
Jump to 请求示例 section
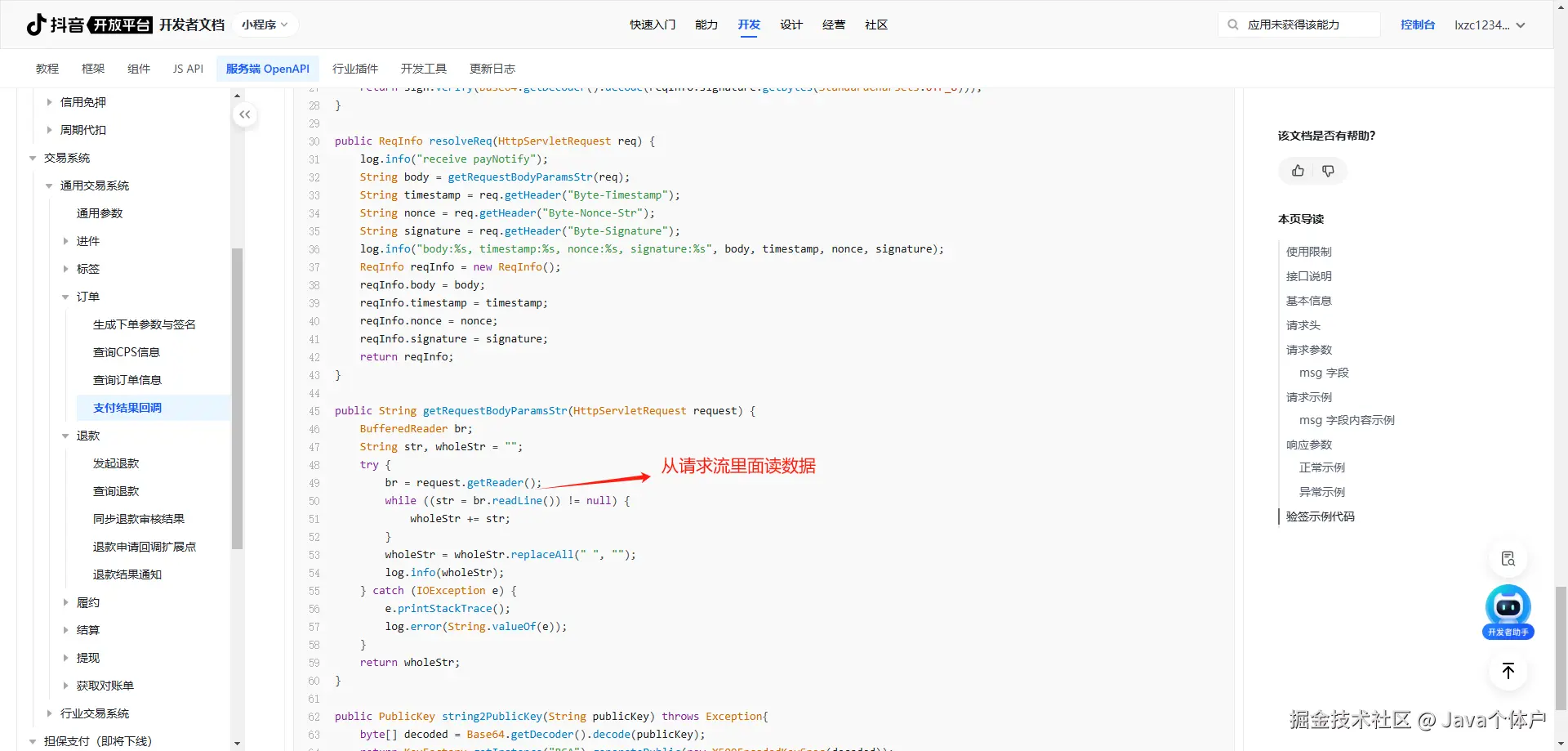point(1309,397)
